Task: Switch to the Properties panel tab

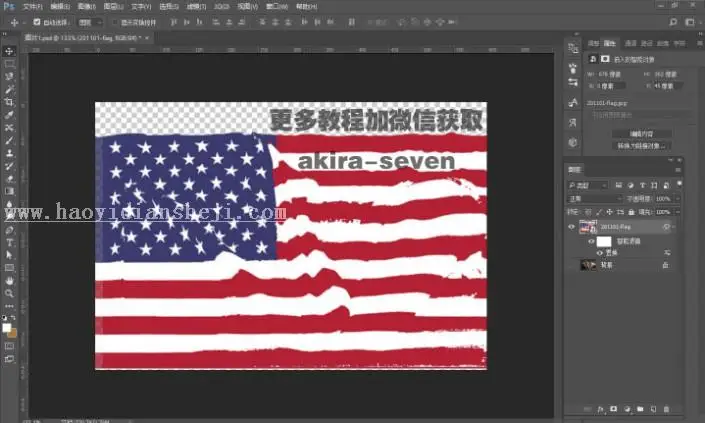Action: coord(610,43)
